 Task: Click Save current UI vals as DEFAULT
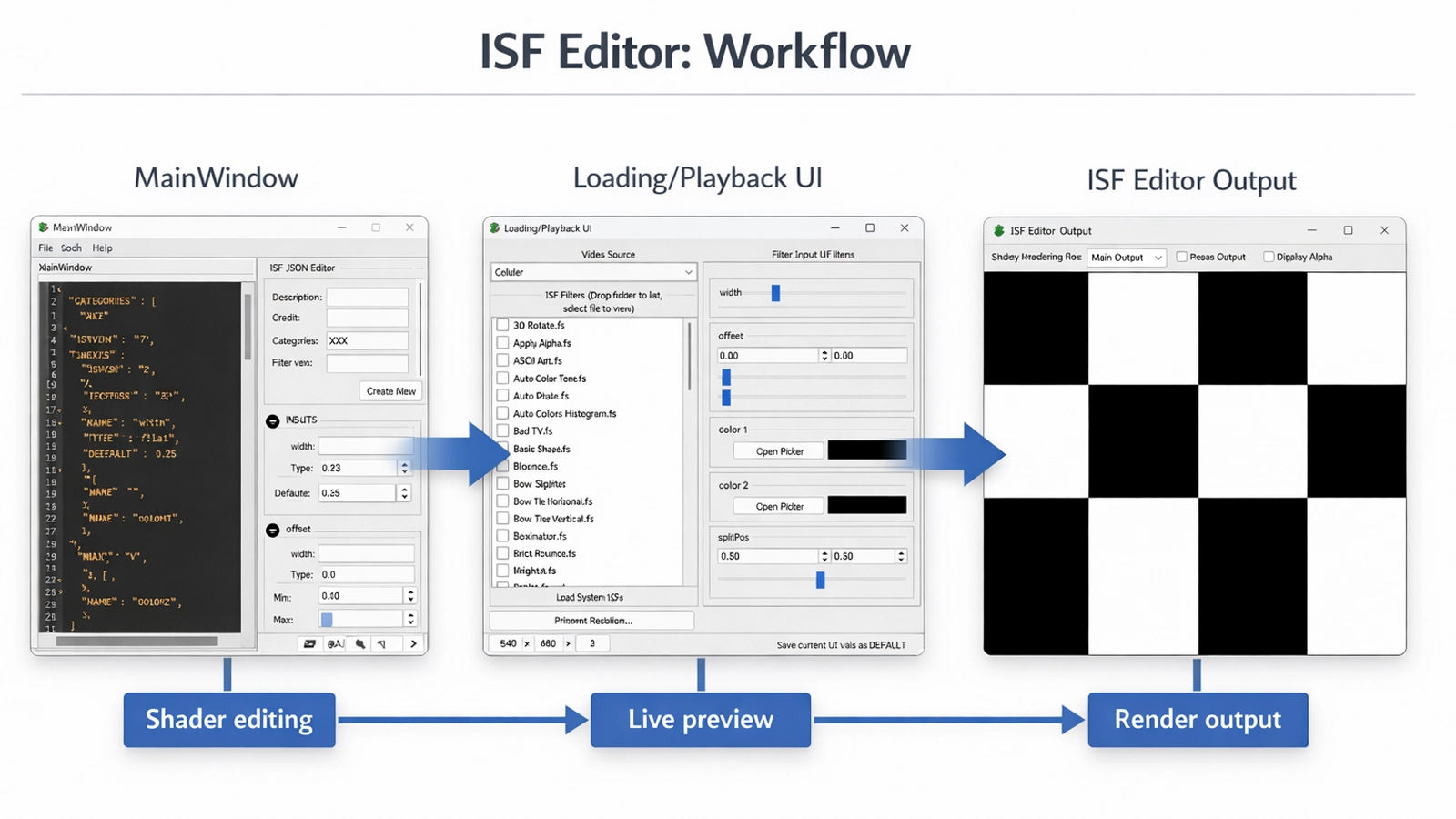click(x=841, y=645)
